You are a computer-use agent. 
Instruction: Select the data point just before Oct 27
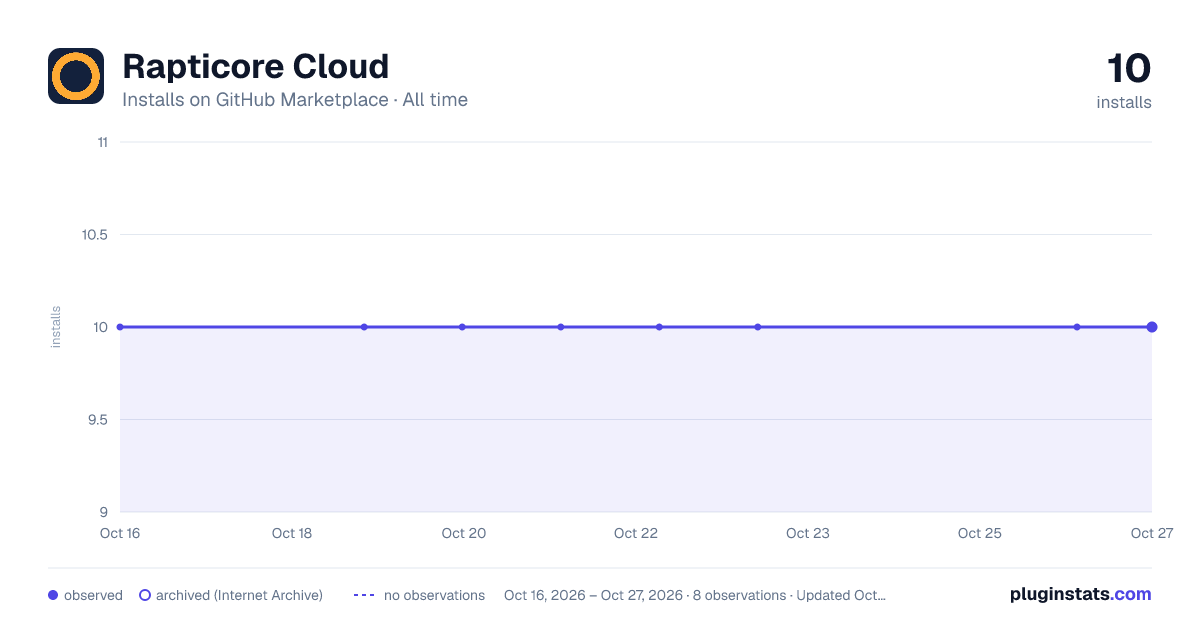tap(1077, 327)
